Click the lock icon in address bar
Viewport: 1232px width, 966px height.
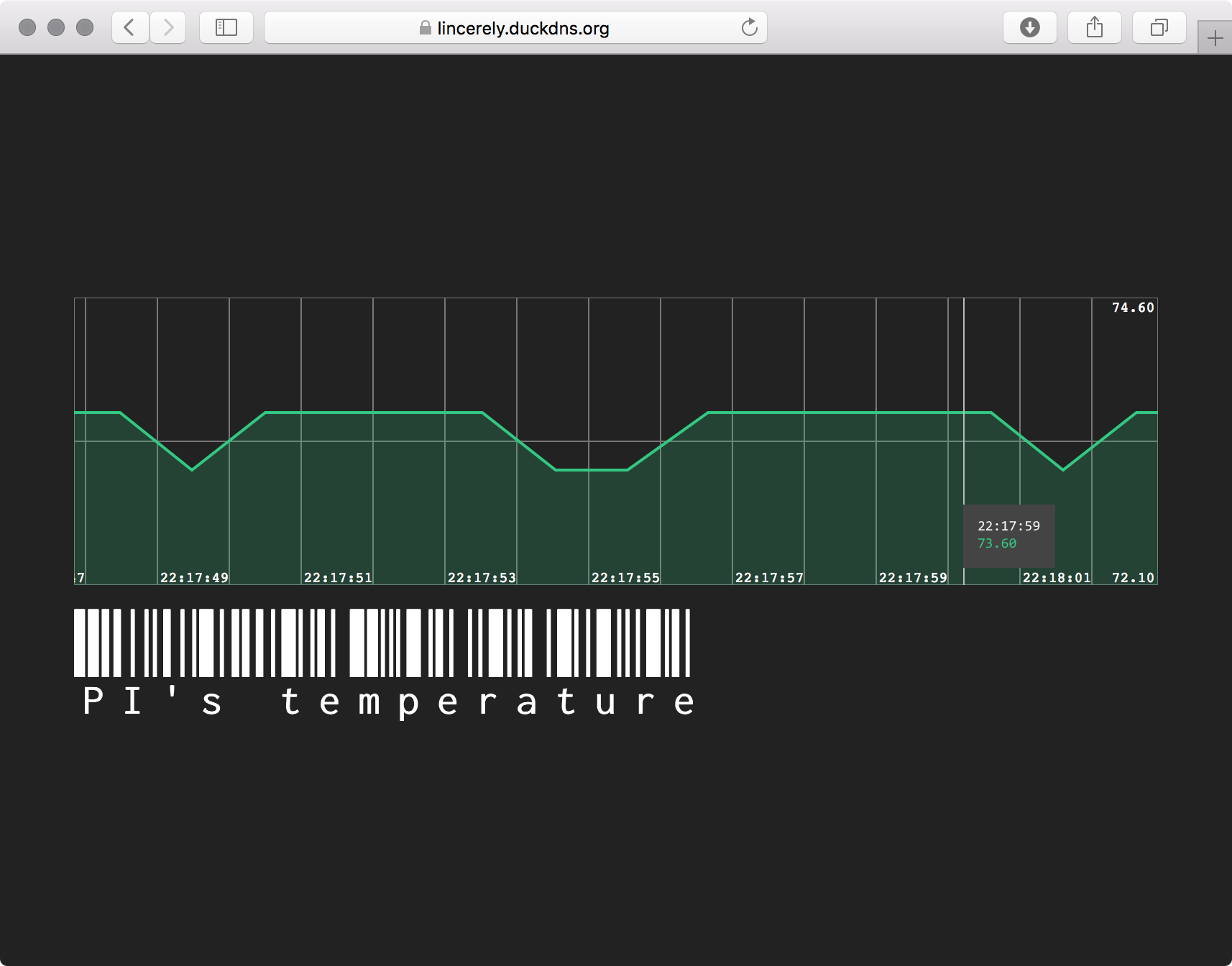coord(426,28)
